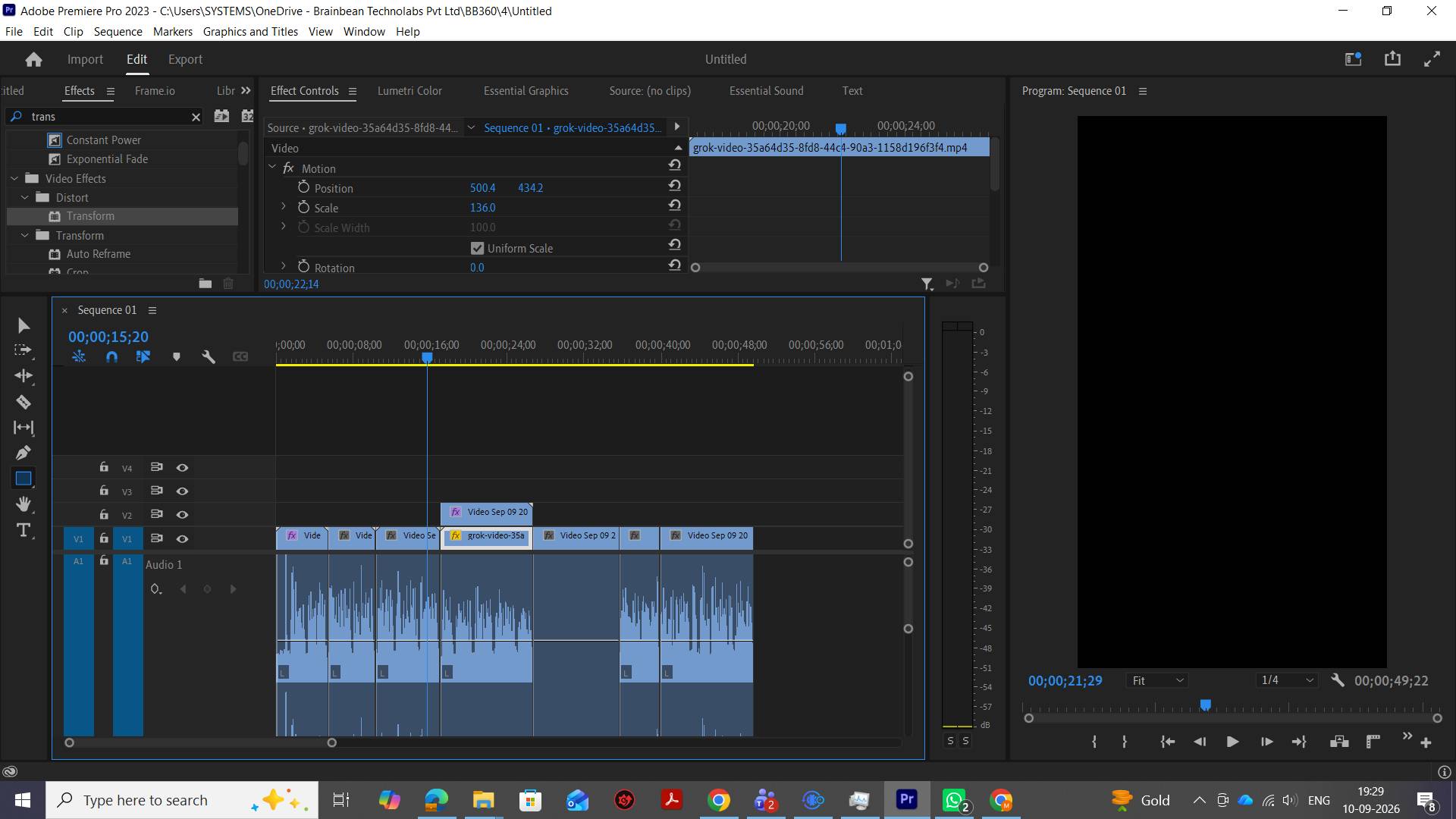Open timeline wrench display settings
The width and height of the screenshot is (1456, 819).
point(209,356)
